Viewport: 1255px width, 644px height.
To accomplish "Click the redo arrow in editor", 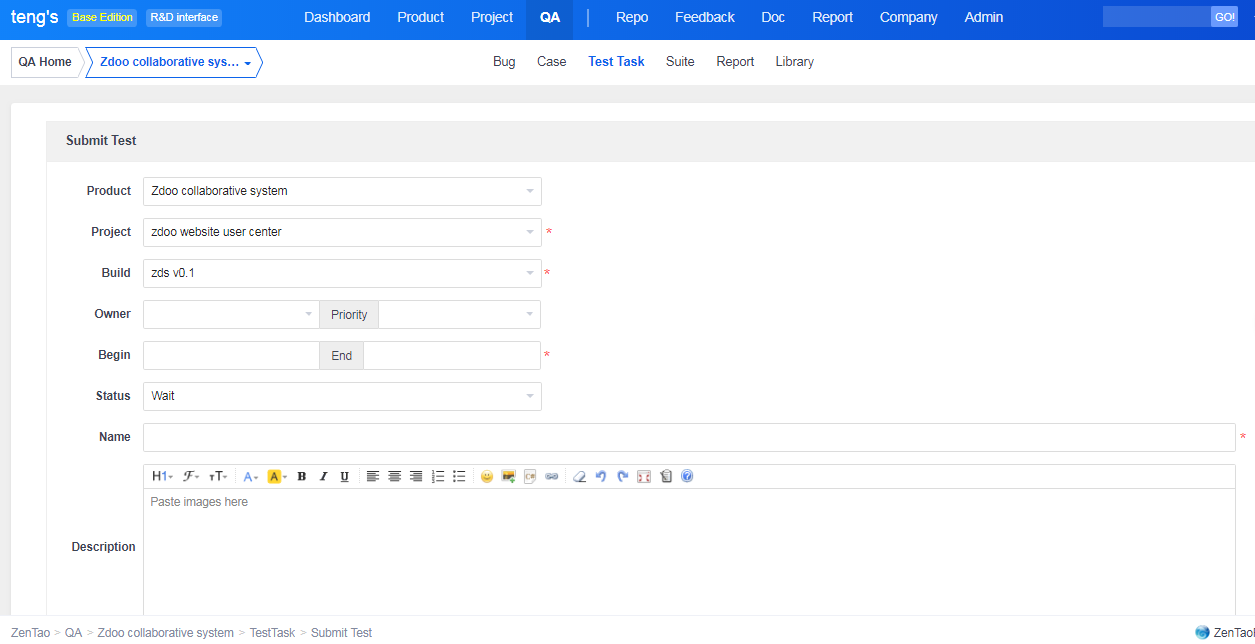I will [x=622, y=477].
